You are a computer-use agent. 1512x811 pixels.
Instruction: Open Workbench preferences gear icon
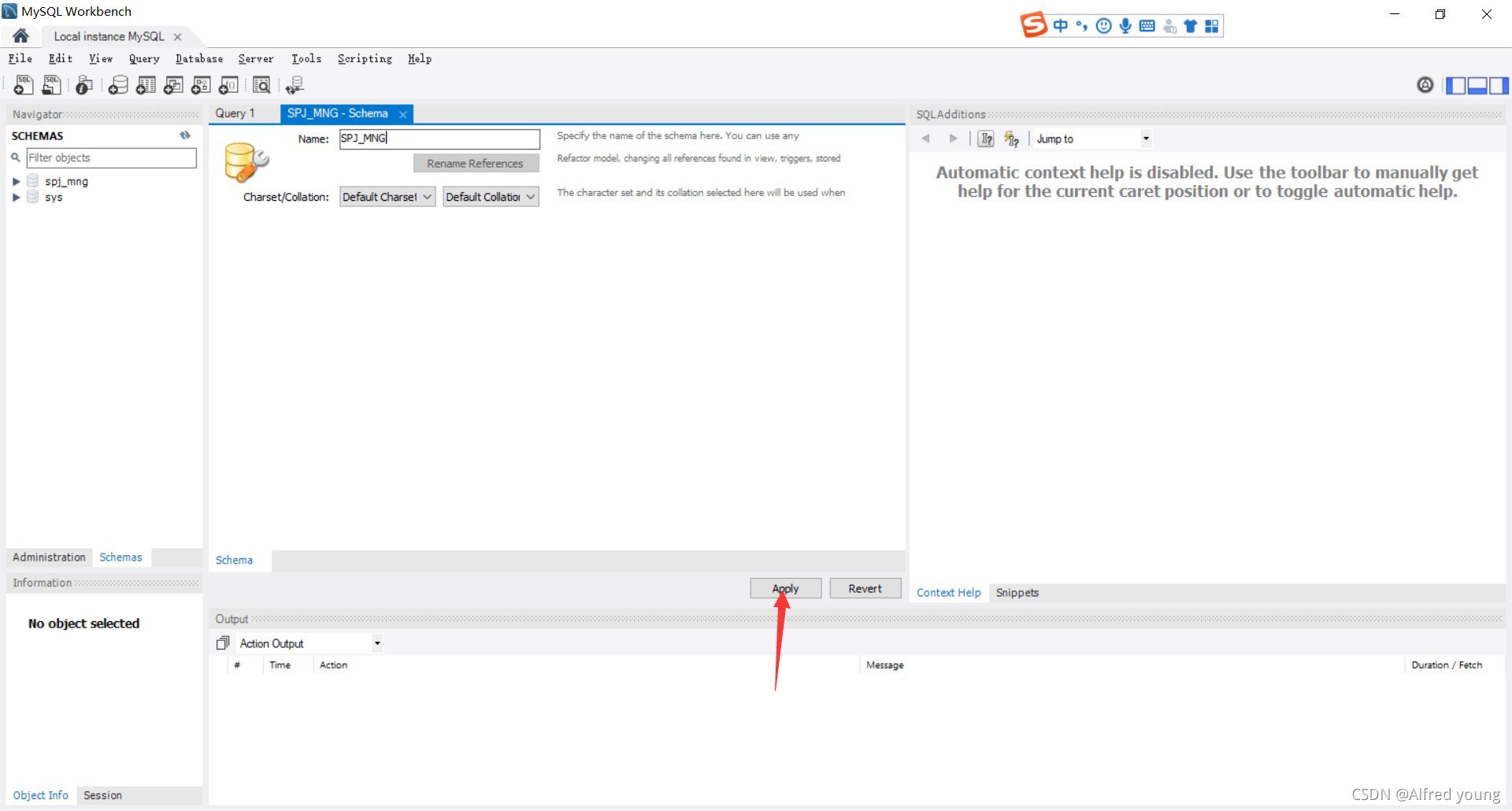[x=1425, y=84]
